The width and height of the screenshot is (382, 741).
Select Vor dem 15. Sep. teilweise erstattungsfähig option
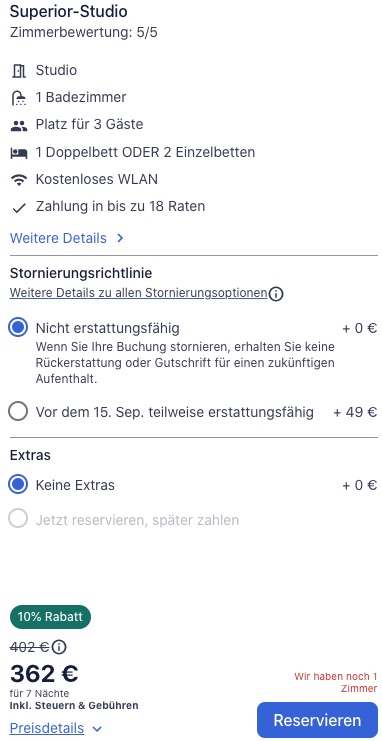pos(18,412)
